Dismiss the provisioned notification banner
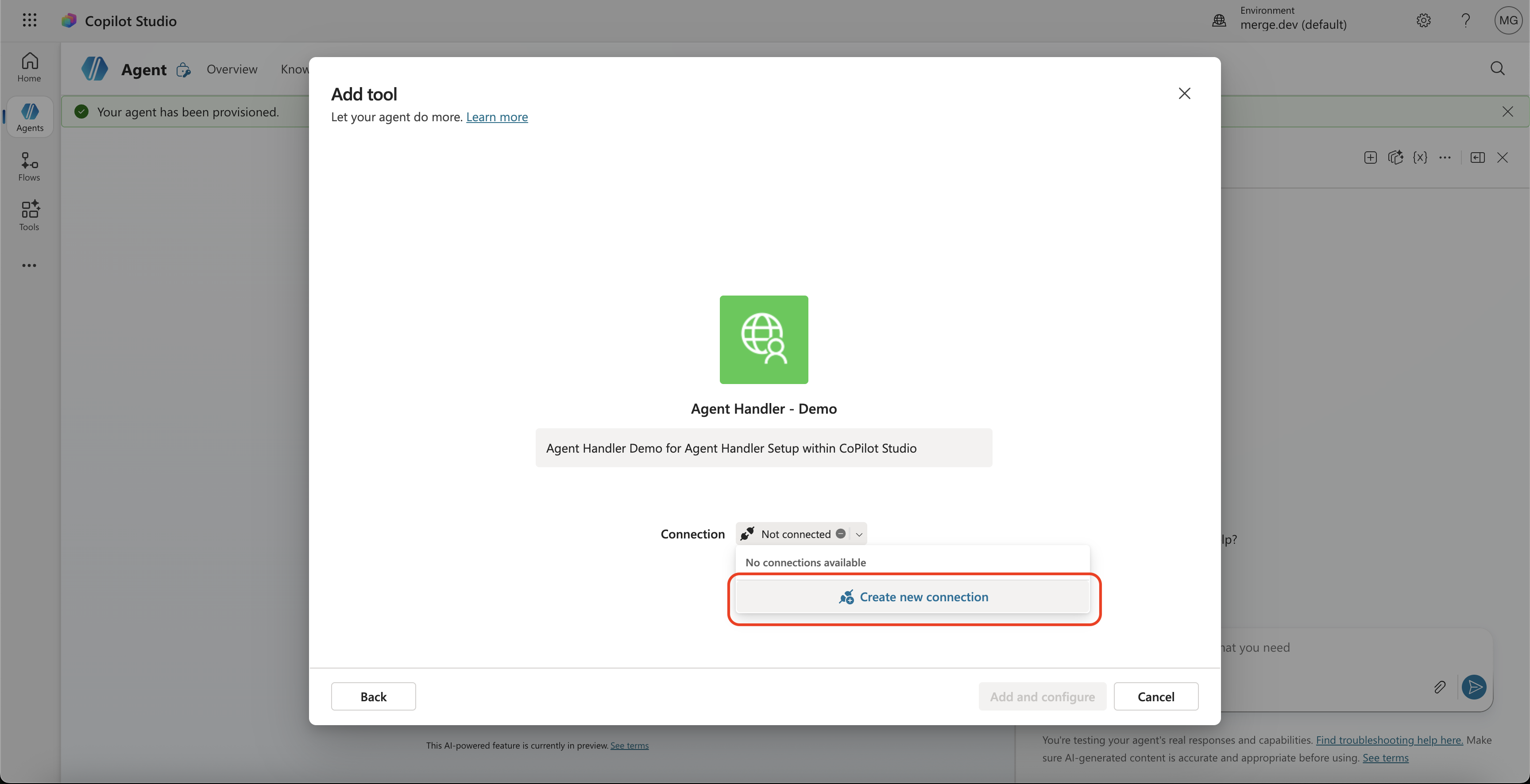The width and height of the screenshot is (1530, 784). click(1507, 111)
